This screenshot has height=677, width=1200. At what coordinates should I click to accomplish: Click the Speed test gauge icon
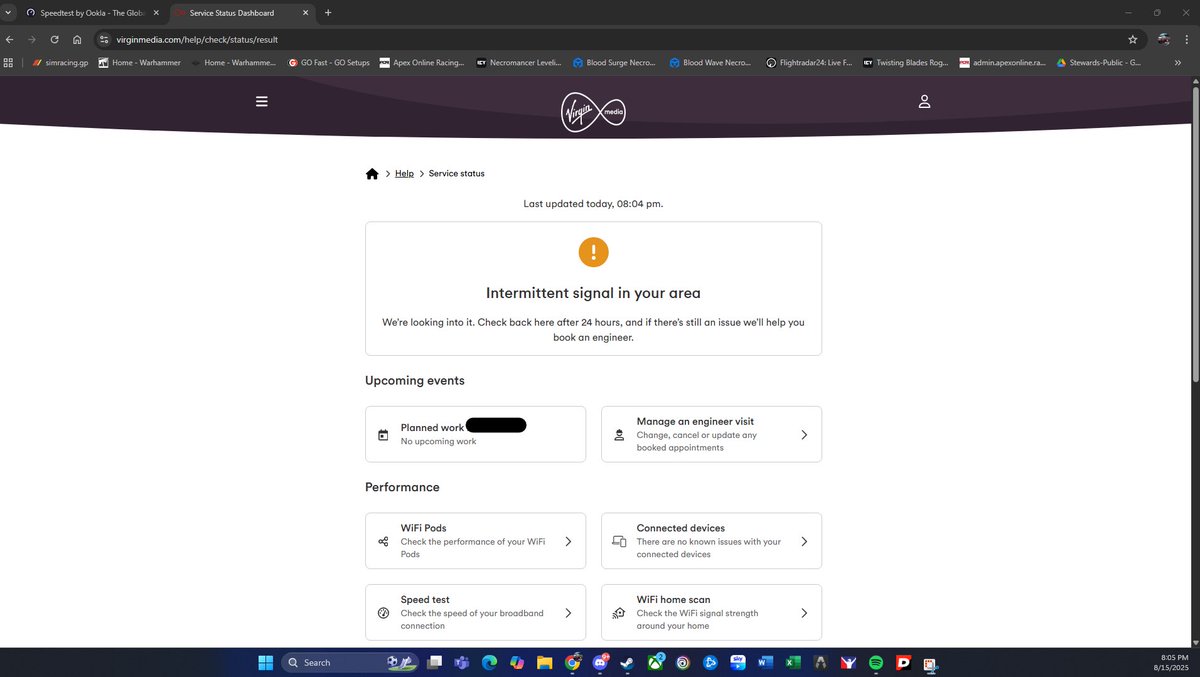pyautogui.click(x=383, y=613)
